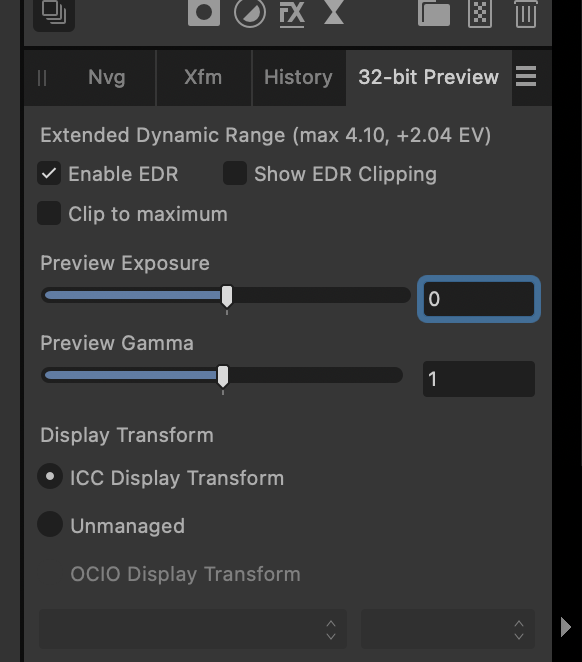Open the Layer Effects fx icon
The image size is (582, 662).
[x=292, y=14]
